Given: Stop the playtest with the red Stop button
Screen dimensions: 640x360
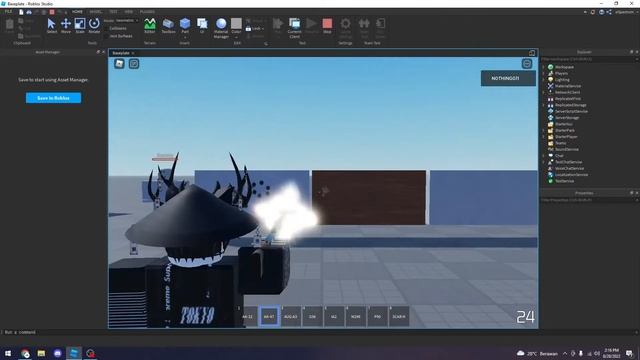Looking at the screenshot, I should click(327, 24).
